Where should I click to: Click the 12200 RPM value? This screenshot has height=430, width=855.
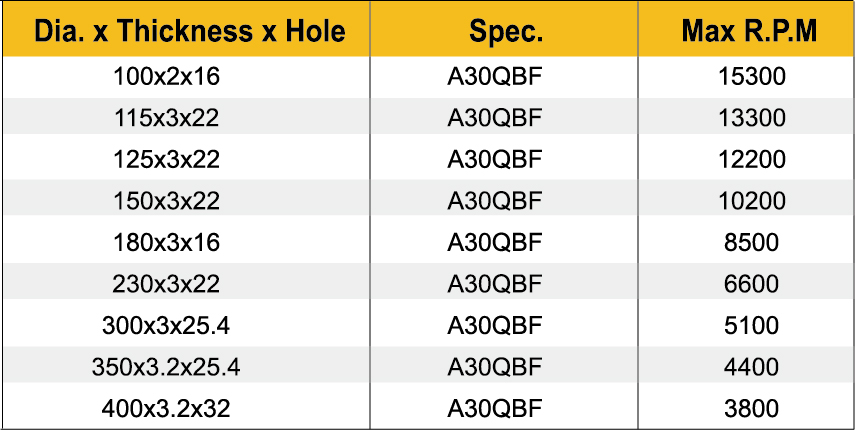[x=751, y=160]
